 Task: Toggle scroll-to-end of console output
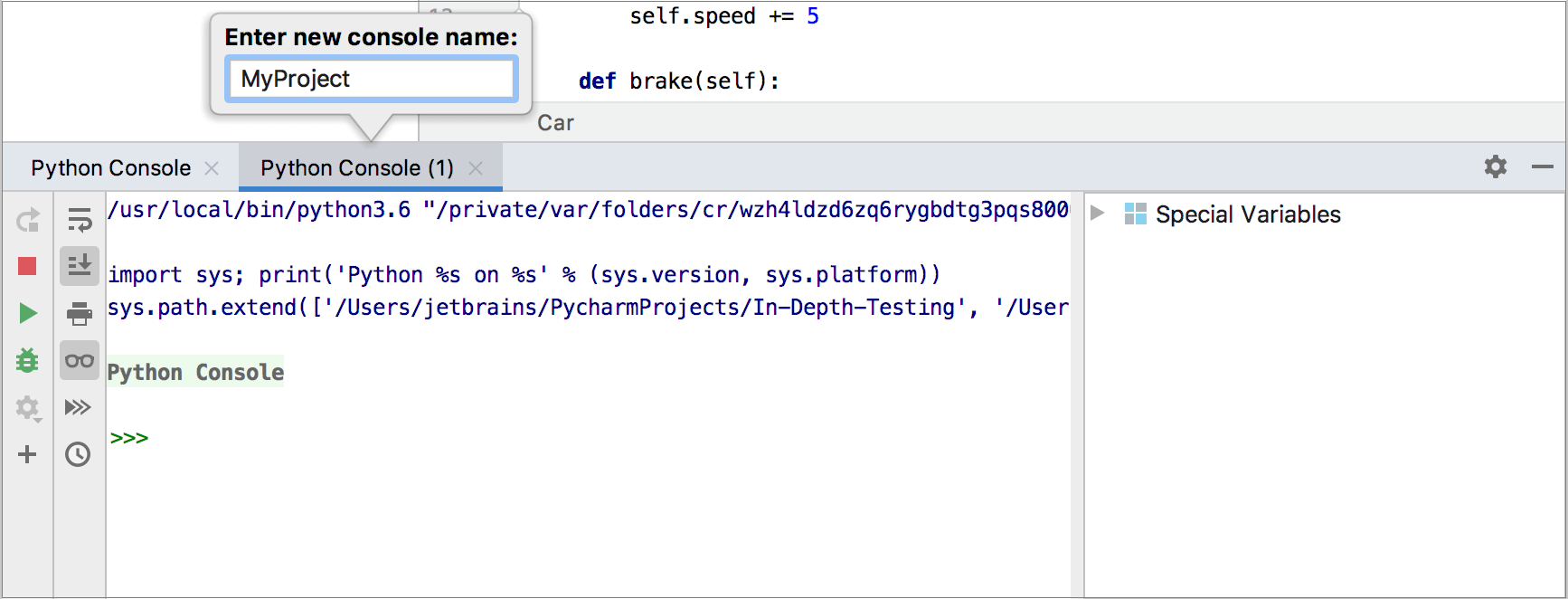tap(80, 266)
